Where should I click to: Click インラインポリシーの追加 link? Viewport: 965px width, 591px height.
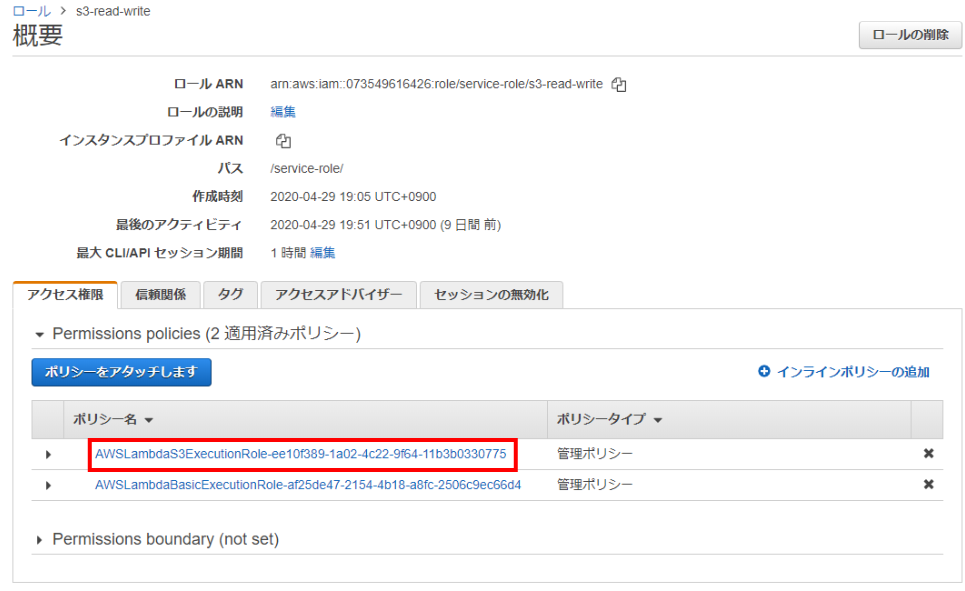click(x=853, y=372)
